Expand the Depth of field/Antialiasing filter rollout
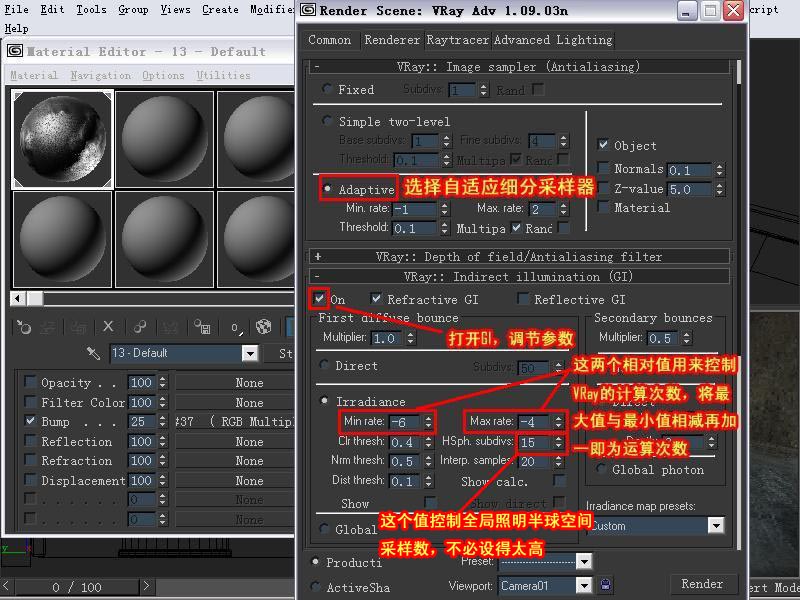The image size is (800, 600). [x=519, y=256]
